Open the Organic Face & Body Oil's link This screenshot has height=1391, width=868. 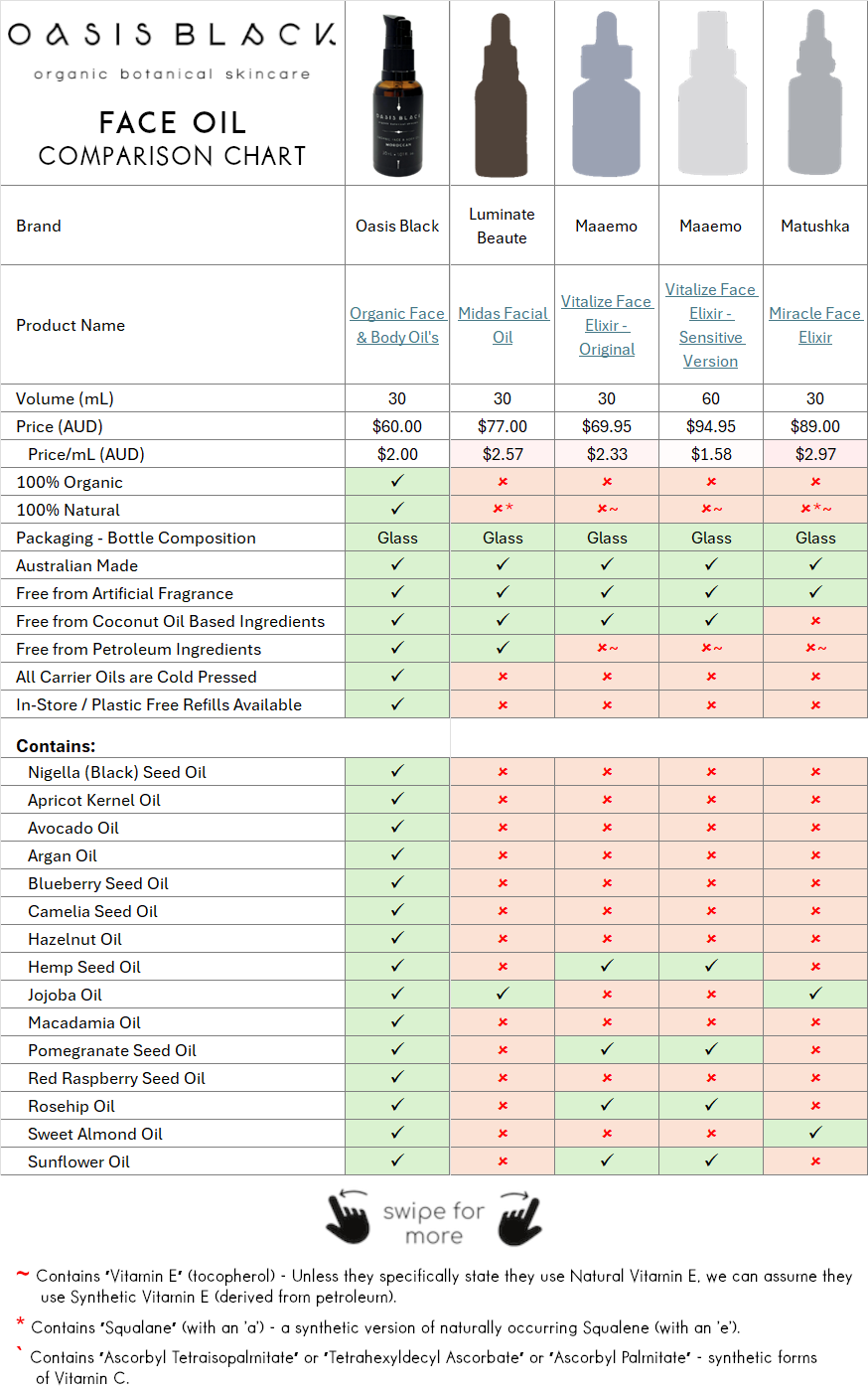[397, 325]
